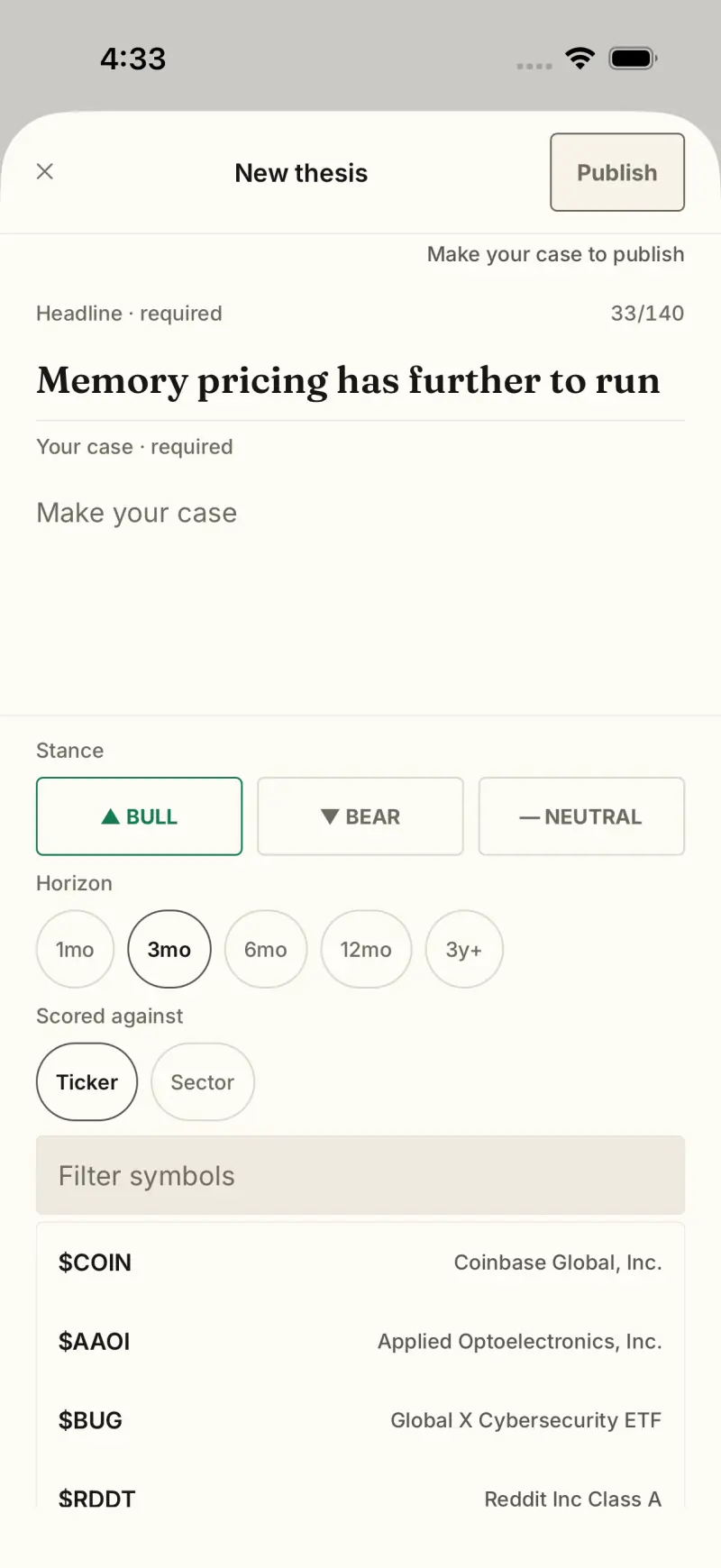Close the New thesis sheet

point(45,171)
